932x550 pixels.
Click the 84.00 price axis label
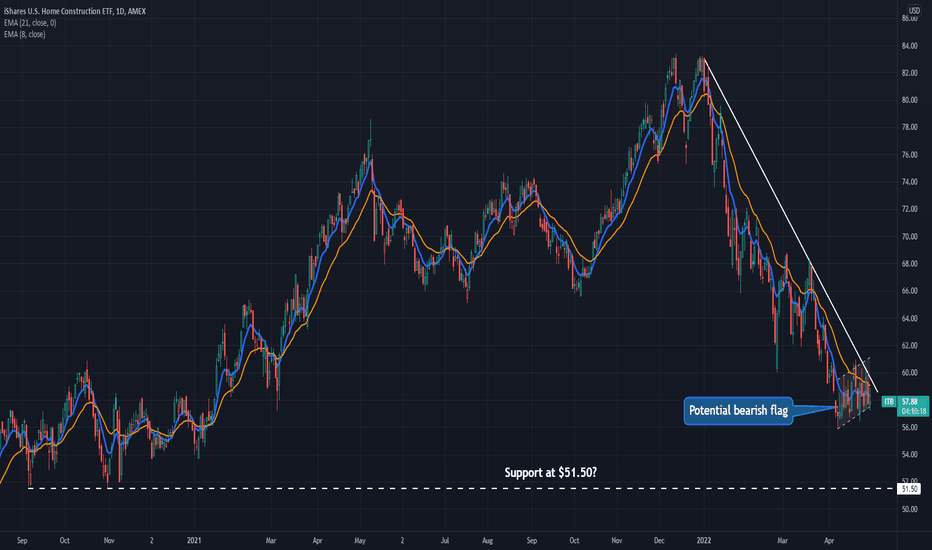(x=909, y=46)
